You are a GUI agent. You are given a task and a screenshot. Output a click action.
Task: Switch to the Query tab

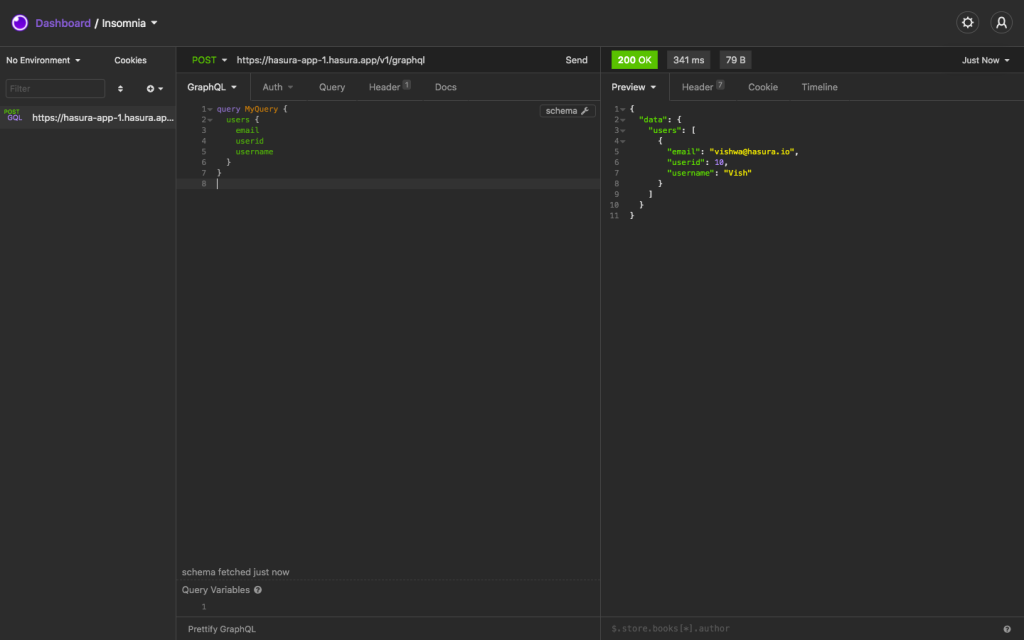pos(332,87)
